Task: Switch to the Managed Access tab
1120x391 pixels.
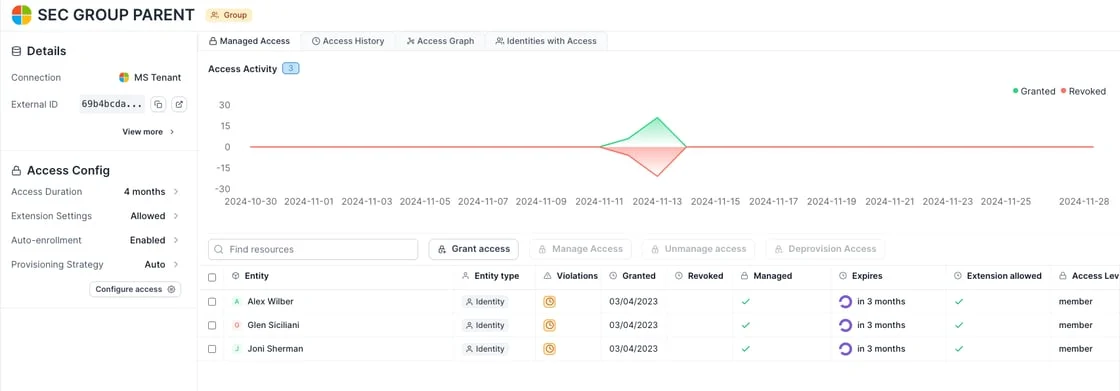Action: click(x=249, y=41)
